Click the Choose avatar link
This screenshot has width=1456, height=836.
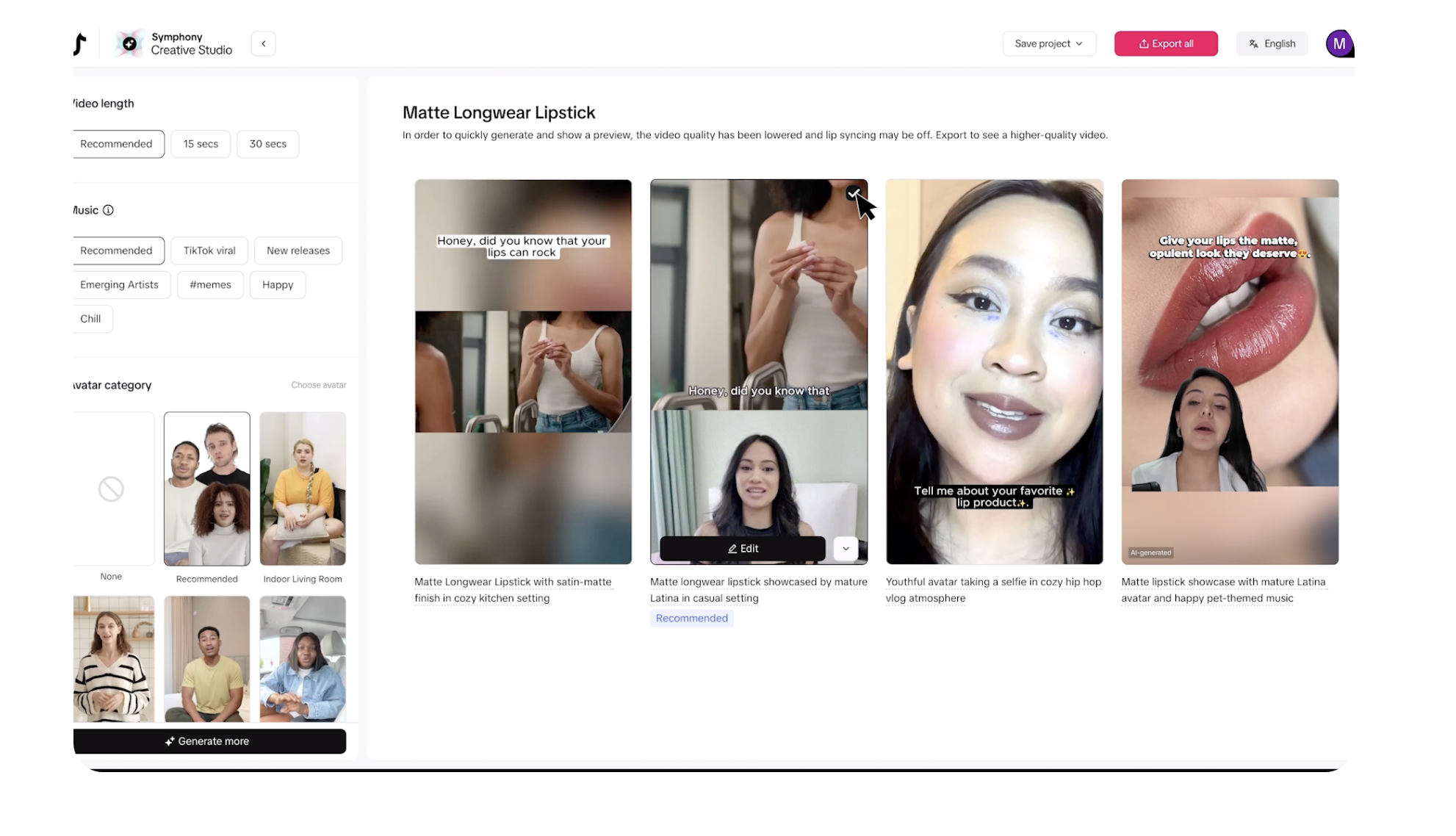tap(318, 385)
